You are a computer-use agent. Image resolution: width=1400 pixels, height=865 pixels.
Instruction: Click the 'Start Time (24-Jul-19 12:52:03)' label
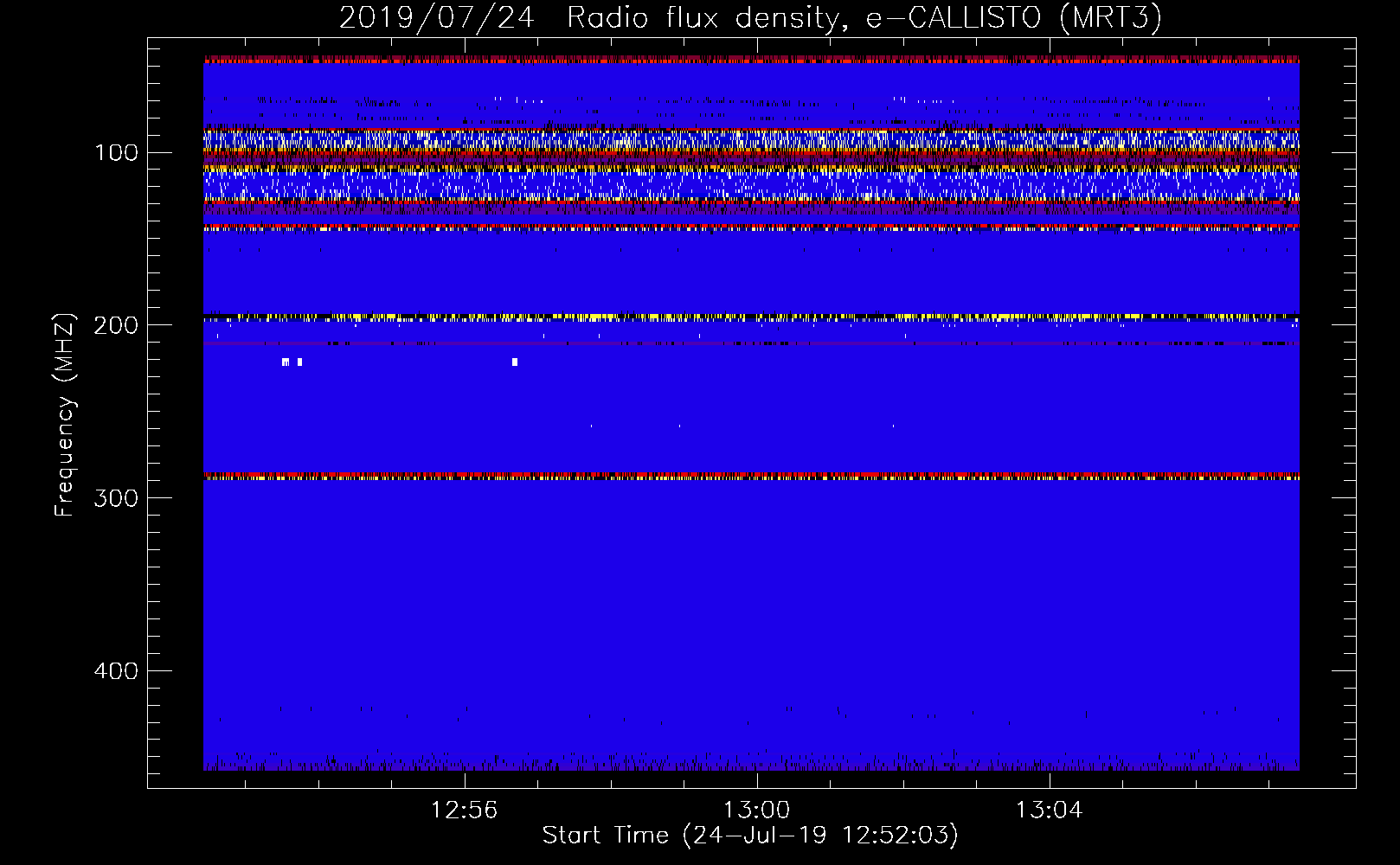[x=750, y=836]
